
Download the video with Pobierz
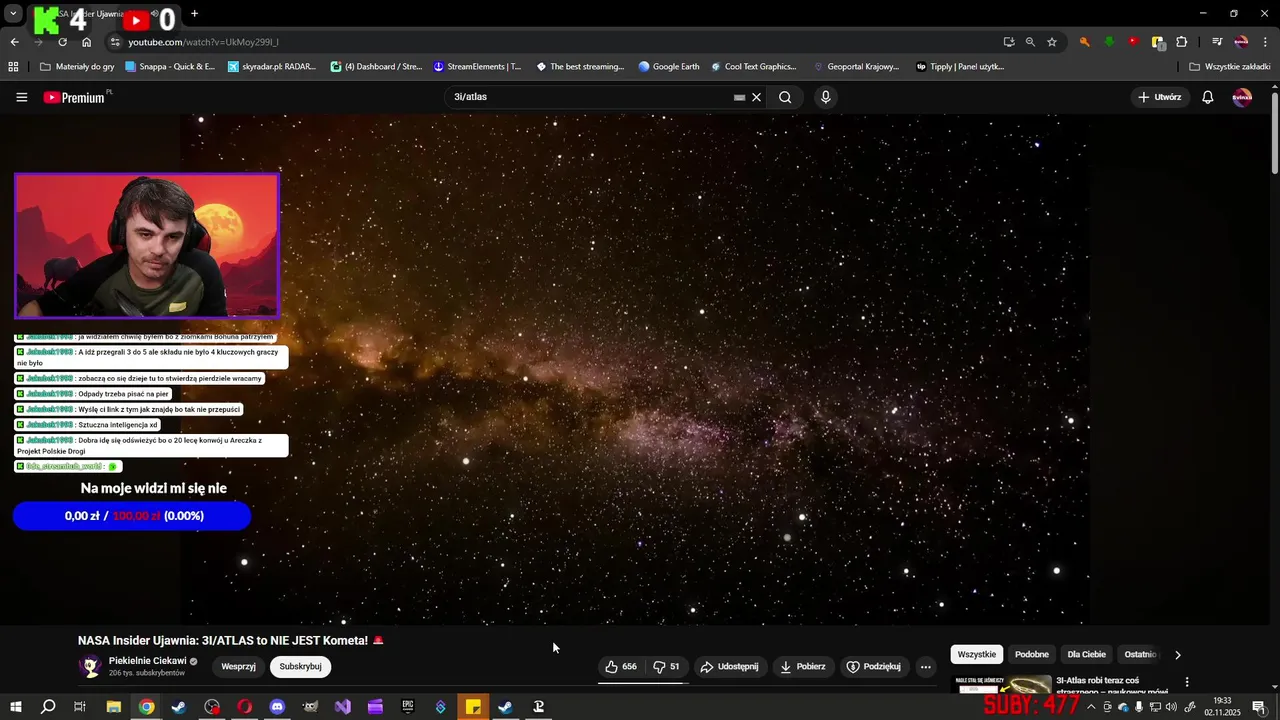point(803,666)
